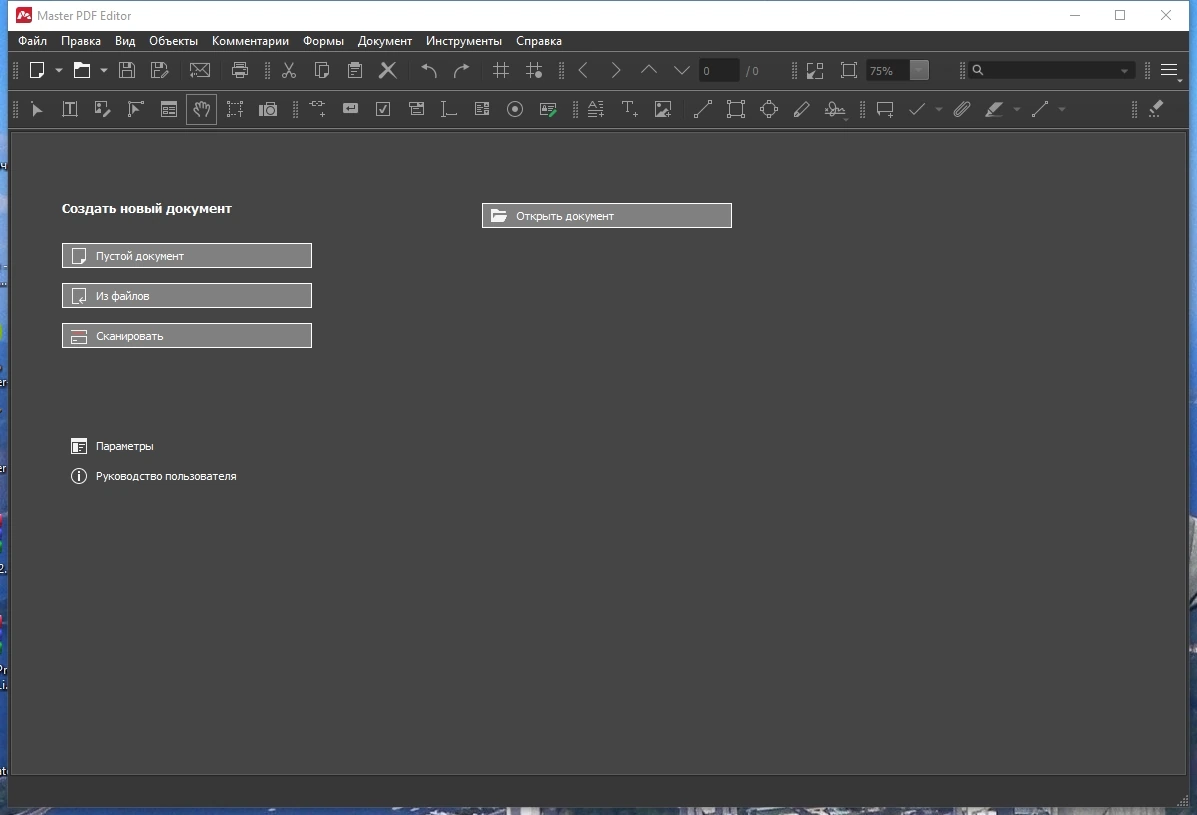The height and width of the screenshot is (815, 1197).
Task: Select the Rectangle drawing tool
Action: pos(736,109)
